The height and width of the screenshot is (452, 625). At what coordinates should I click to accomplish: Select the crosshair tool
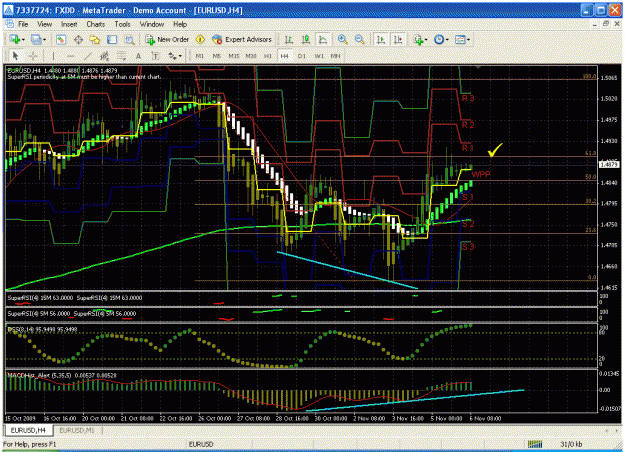click(x=33, y=56)
